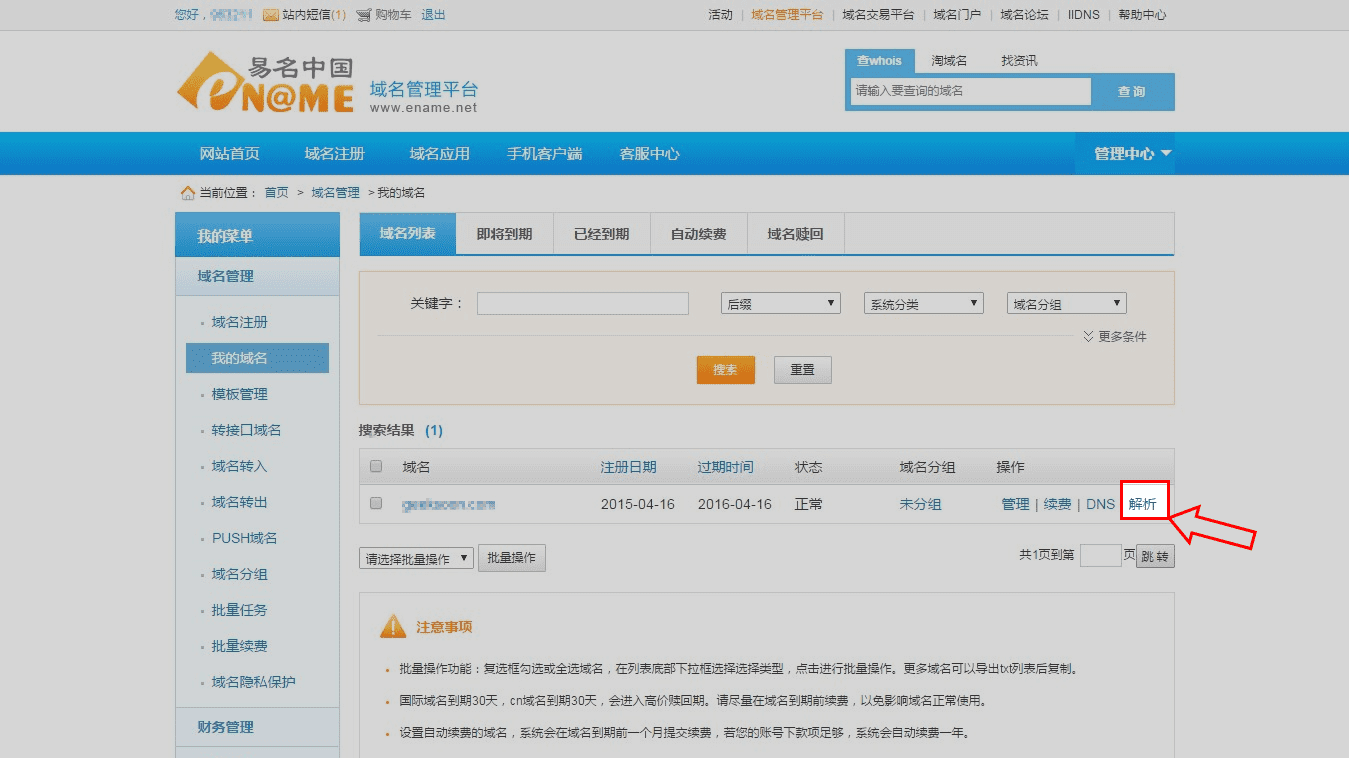Open the 域名交易平台 top link
The width and height of the screenshot is (1349, 758).
(878, 15)
